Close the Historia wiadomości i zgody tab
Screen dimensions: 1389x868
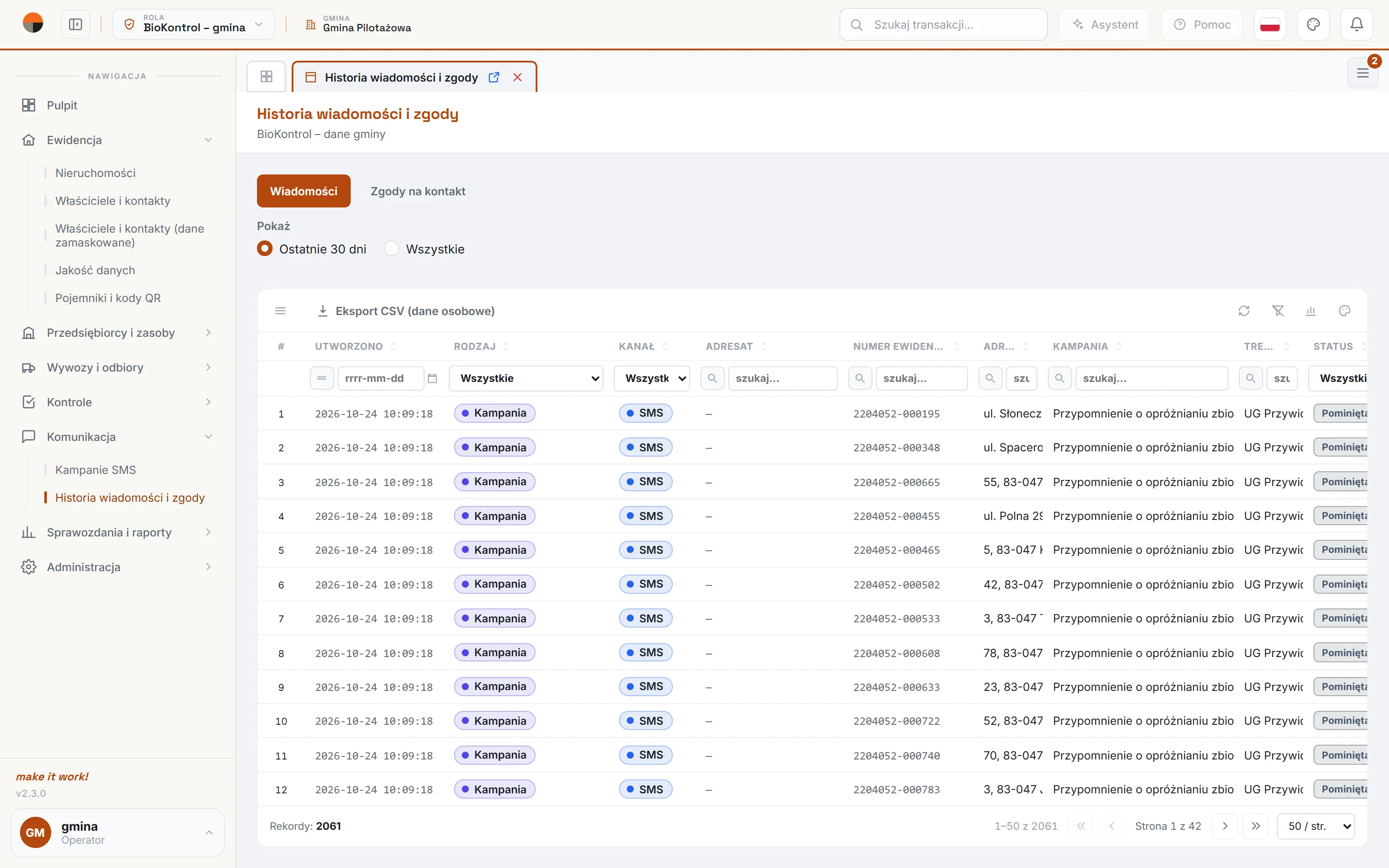517,77
